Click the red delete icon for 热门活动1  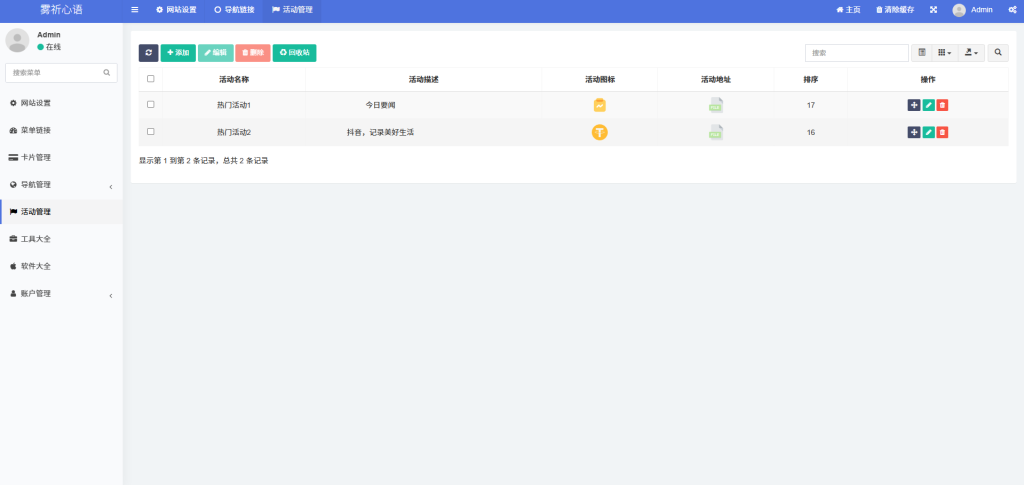tap(942, 105)
